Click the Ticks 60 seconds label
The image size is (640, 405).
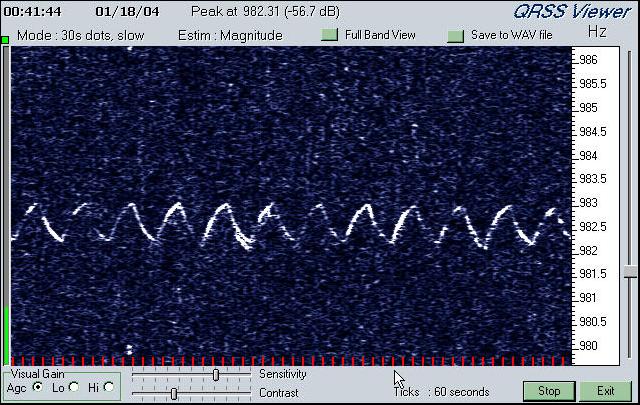pyautogui.click(x=442, y=392)
